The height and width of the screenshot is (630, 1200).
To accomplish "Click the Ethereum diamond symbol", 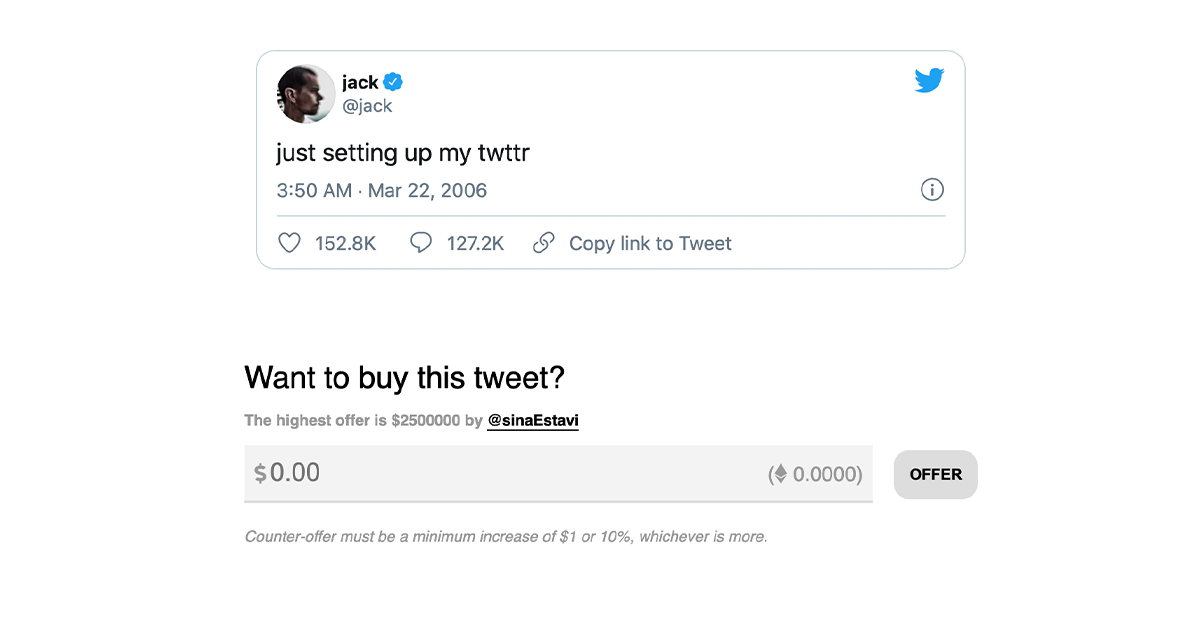I will coord(778,474).
